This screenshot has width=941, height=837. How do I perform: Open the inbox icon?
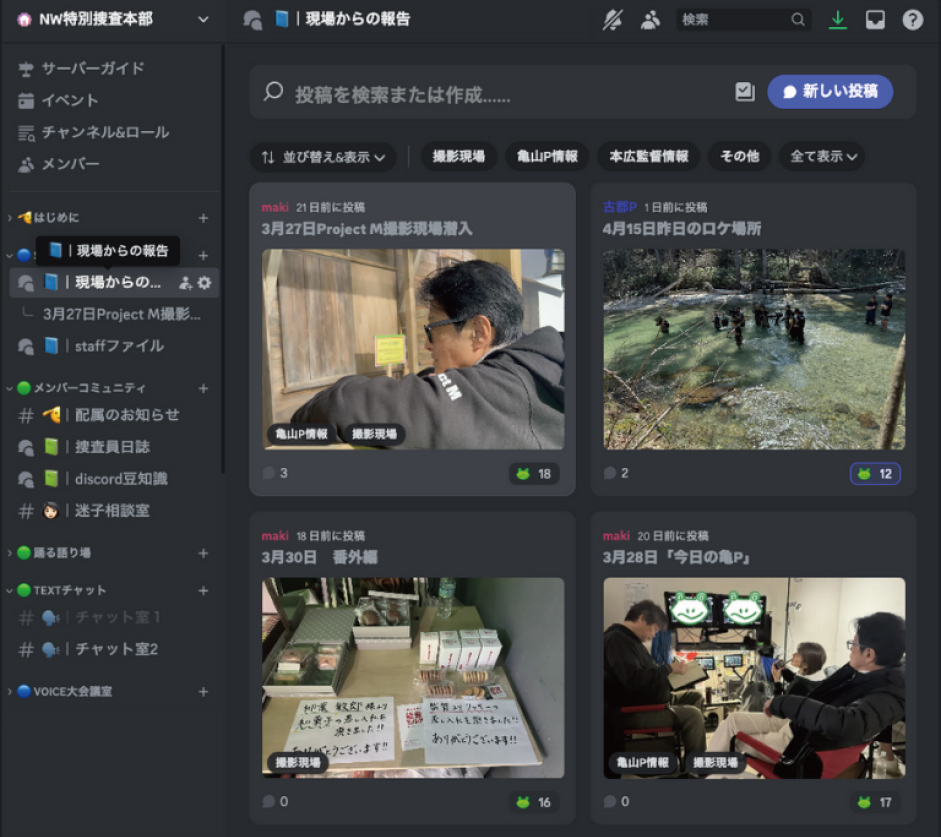[875, 20]
